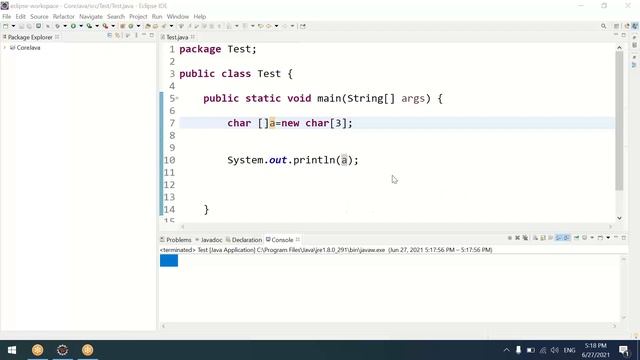
Task: Open the Source menu
Action: point(39,17)
